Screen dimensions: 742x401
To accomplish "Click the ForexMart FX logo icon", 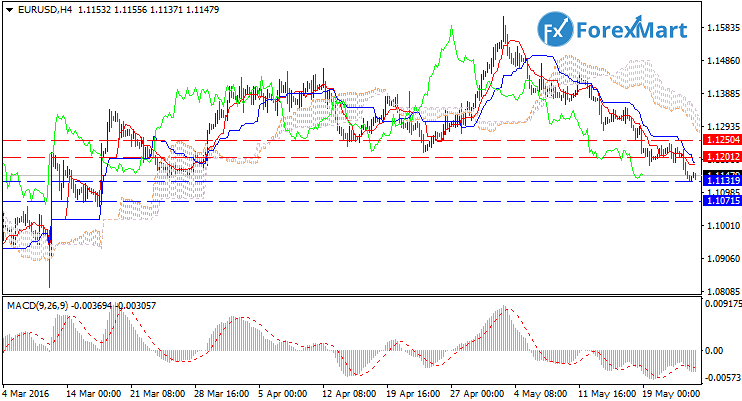I will [x=555, y=29].
